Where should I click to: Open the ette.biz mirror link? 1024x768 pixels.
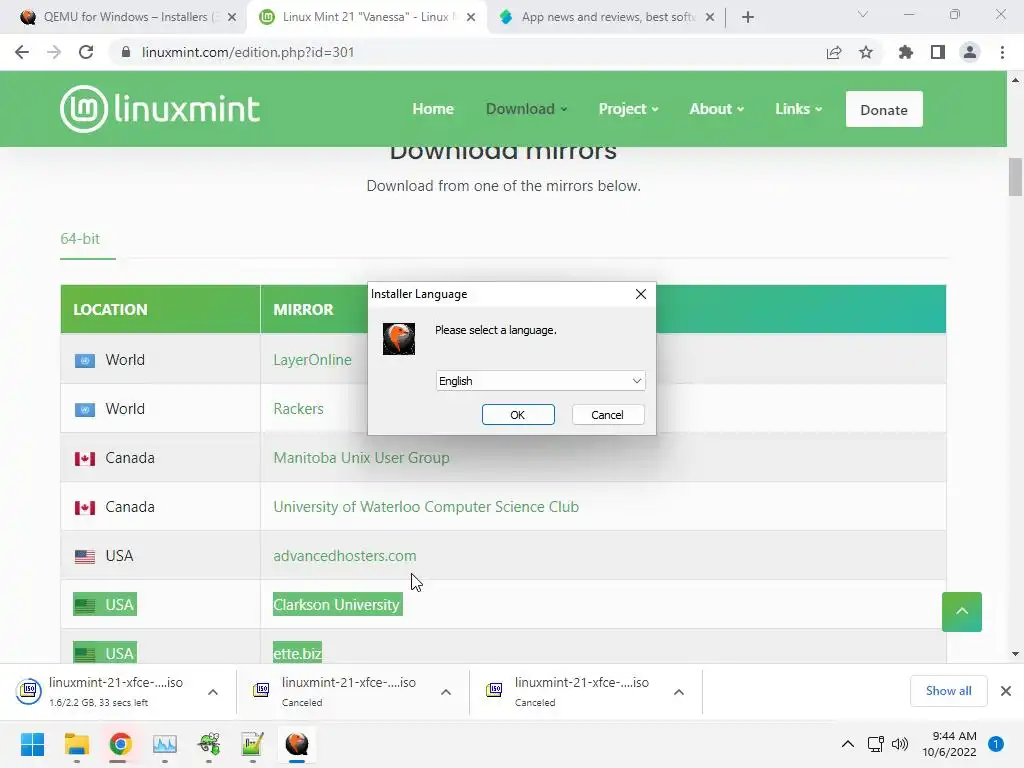(x=297, y=653)
